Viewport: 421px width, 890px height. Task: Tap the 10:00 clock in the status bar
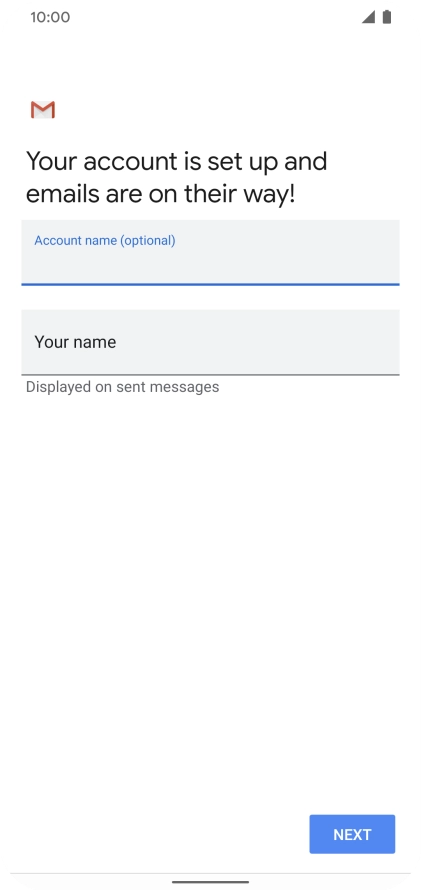pyautogui.click(x=50, y=17)
